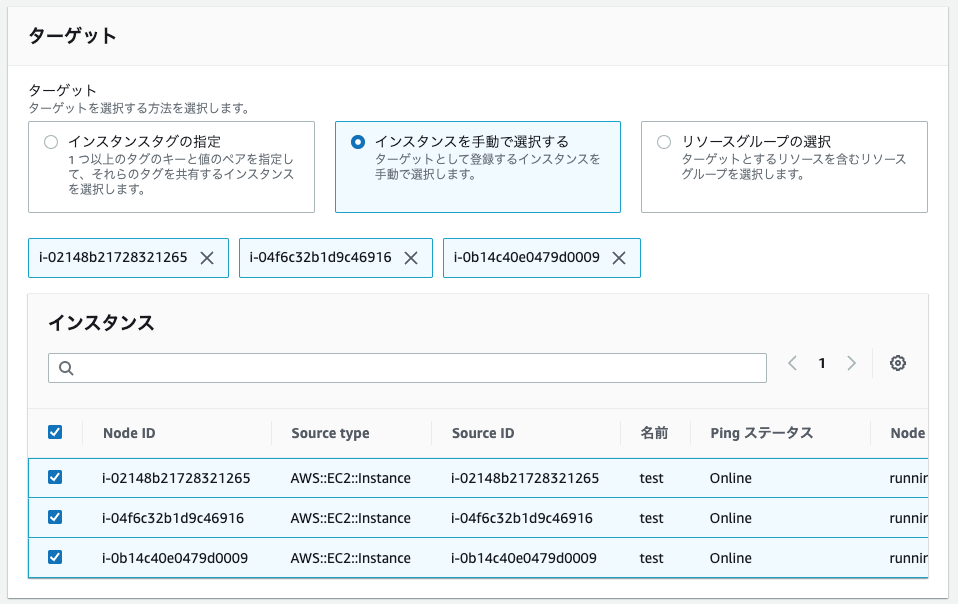
Task: Click the 名前 column header
Action: click(654, 433)
